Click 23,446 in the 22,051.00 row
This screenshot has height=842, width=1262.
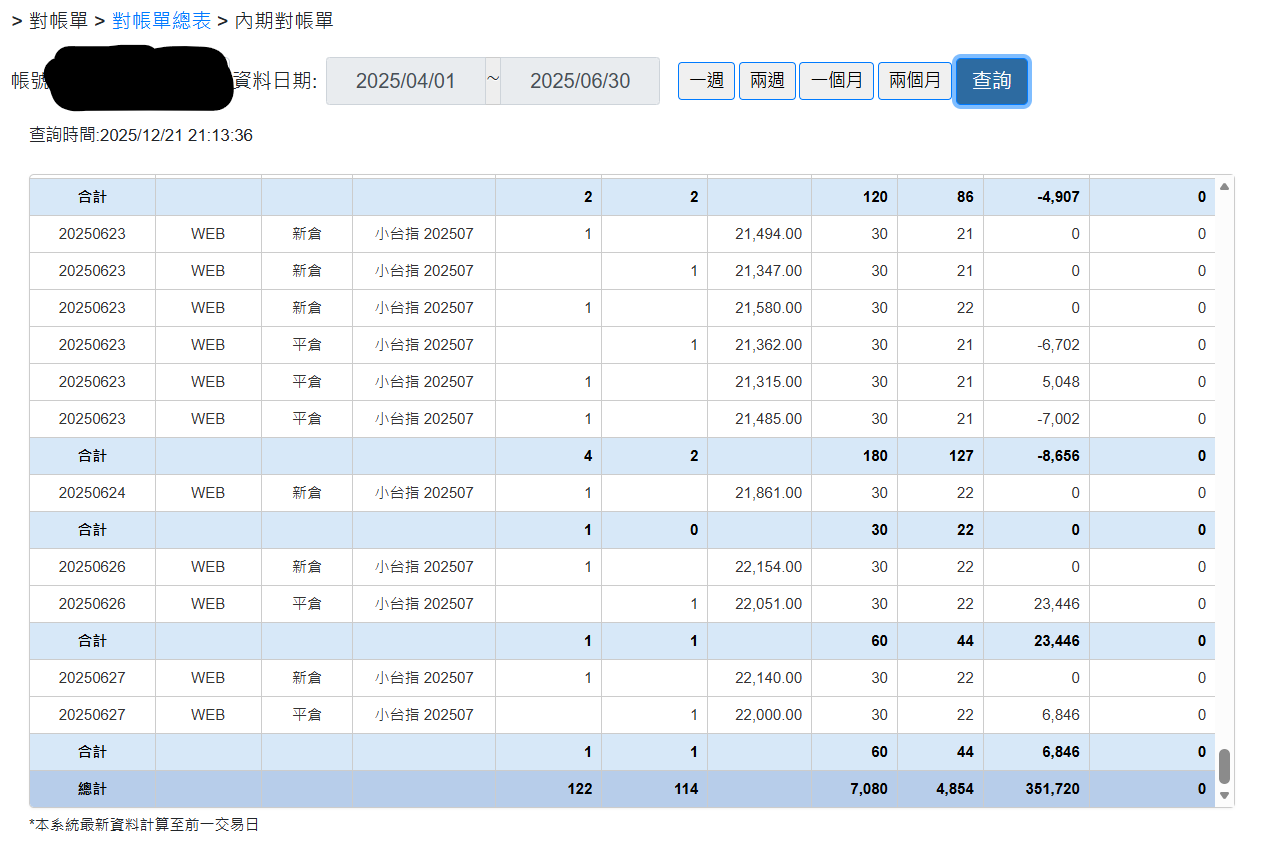[x=1056, y=604]
